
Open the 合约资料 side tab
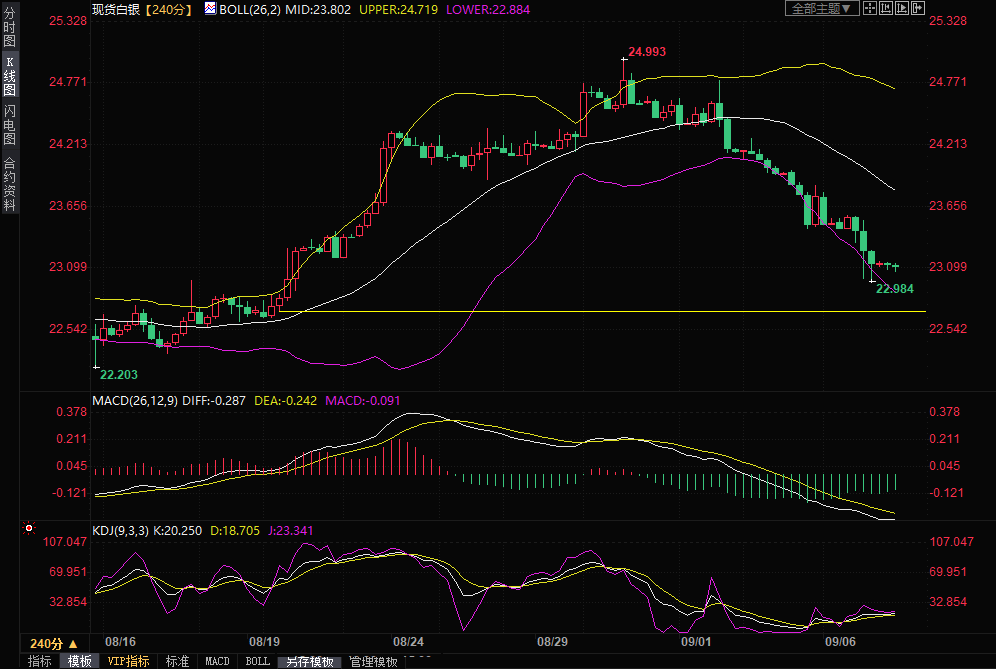[x=9, y=183]
